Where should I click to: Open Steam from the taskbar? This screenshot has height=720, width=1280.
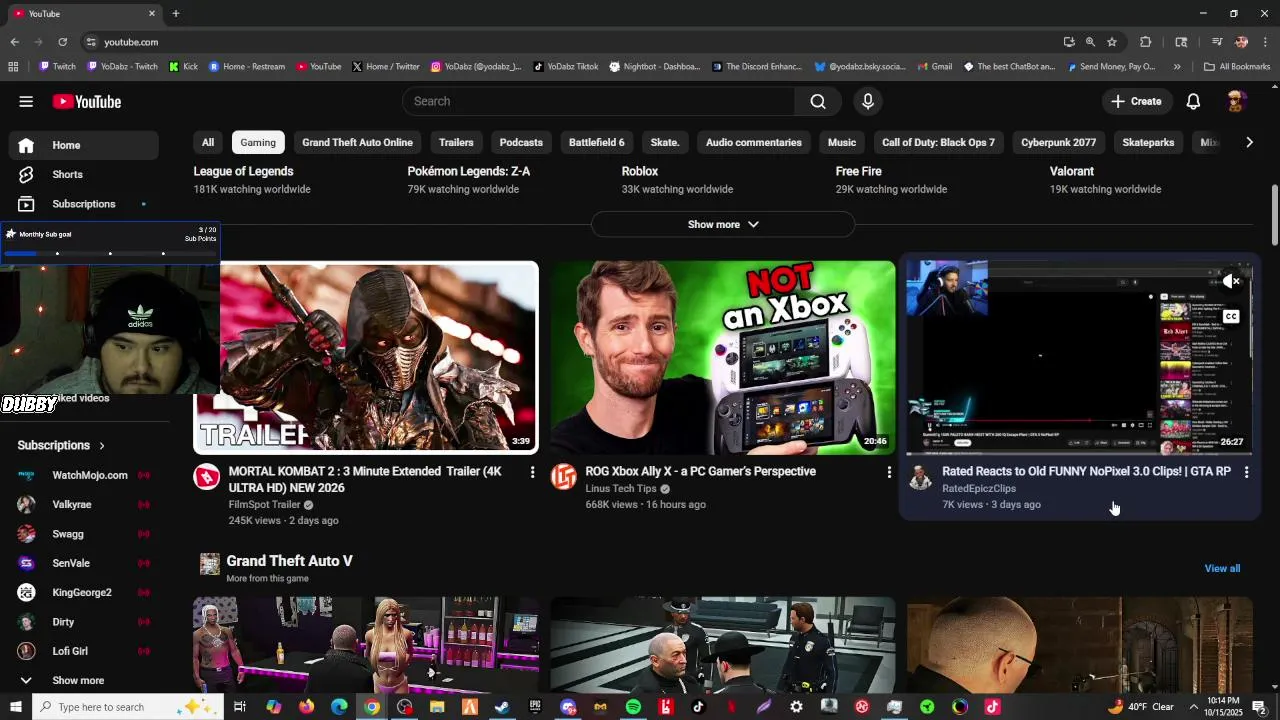pos(502,707)
